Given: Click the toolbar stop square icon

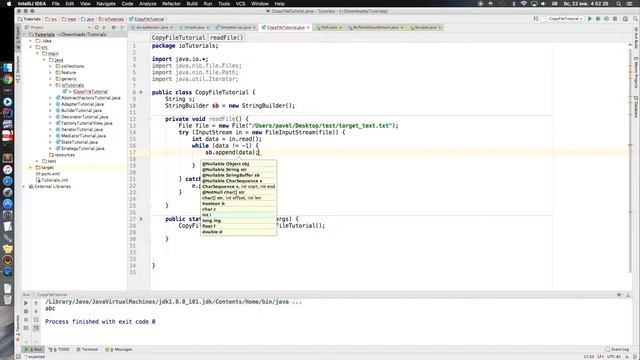Looking at the screenshot, I should 615,19.
